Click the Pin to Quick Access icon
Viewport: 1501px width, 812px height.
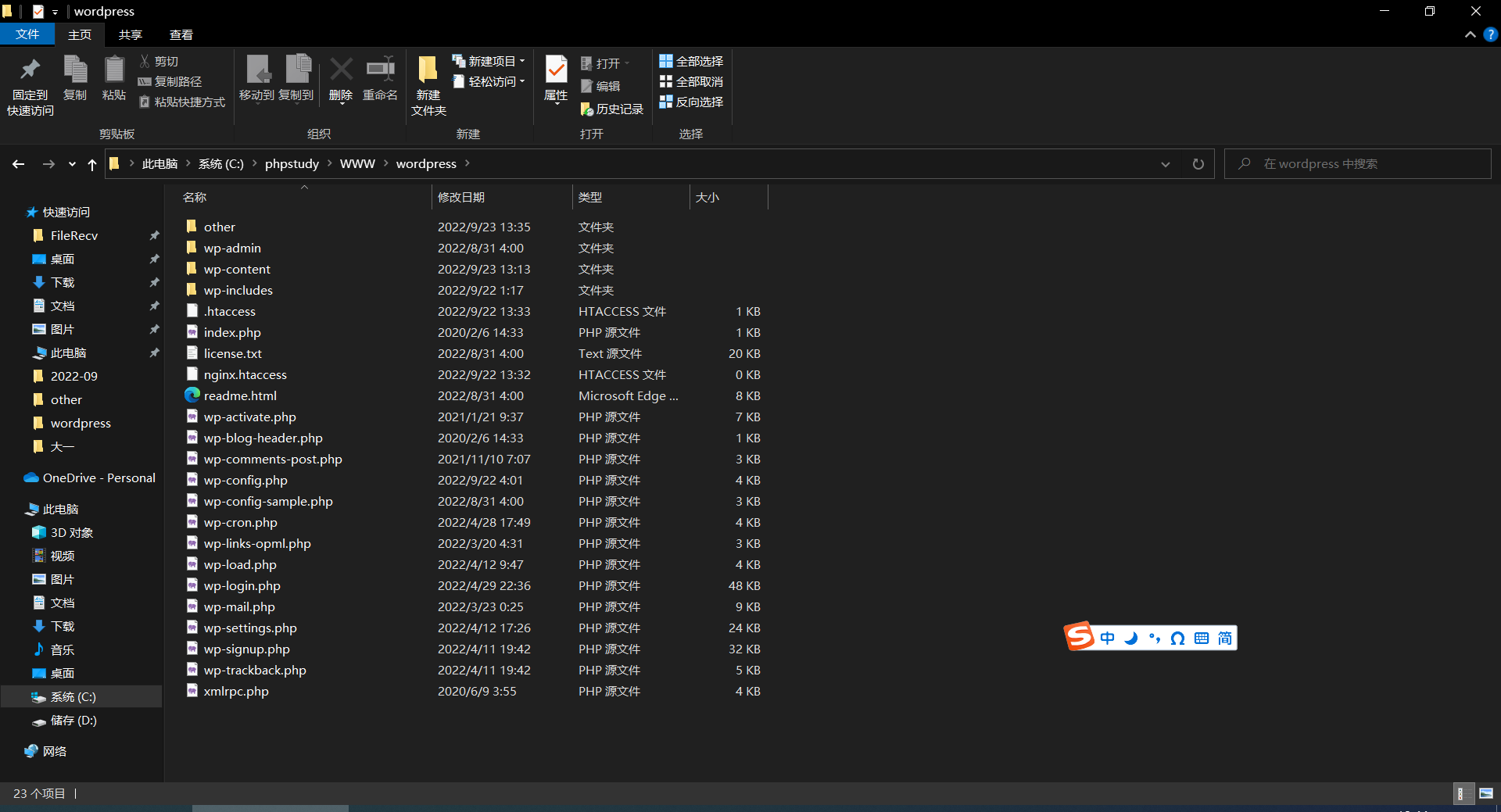[x=30, y=70]
